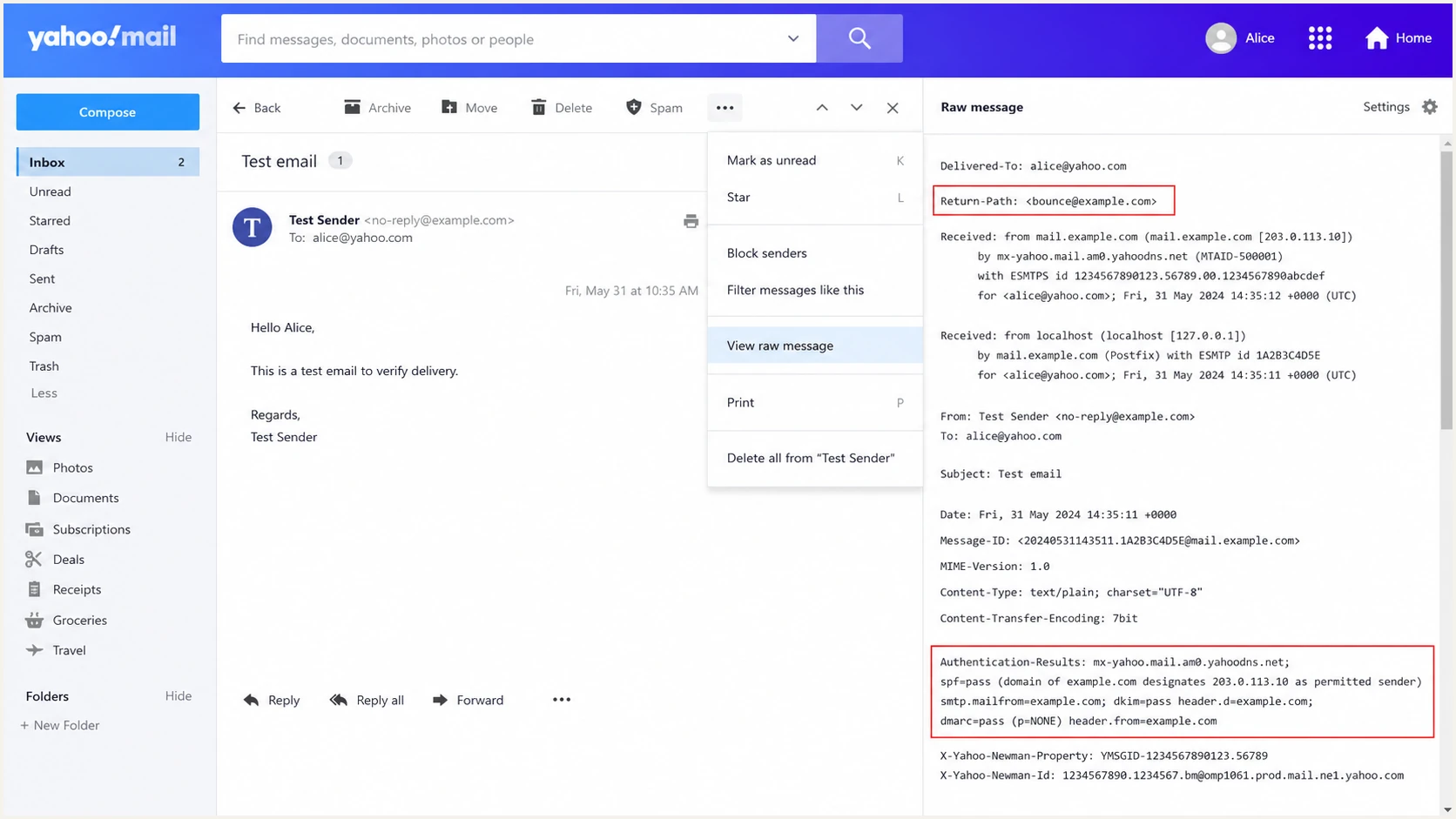Open Alice's profile avatar
The width and height of the screenshot is (1456, 819).
[x=1221, y=38]
